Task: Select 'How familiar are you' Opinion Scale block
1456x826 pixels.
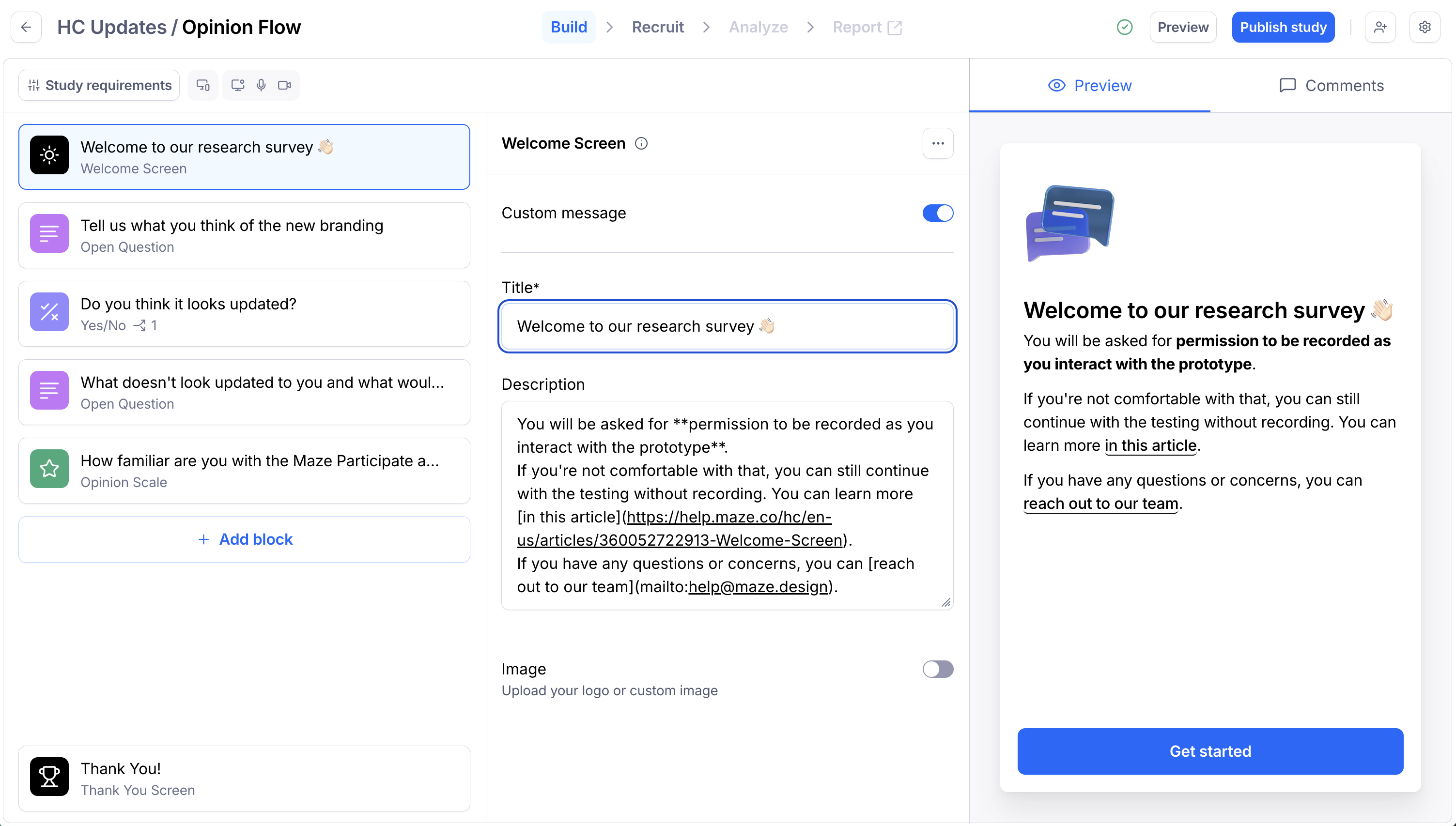Action: tap(244, 471)
